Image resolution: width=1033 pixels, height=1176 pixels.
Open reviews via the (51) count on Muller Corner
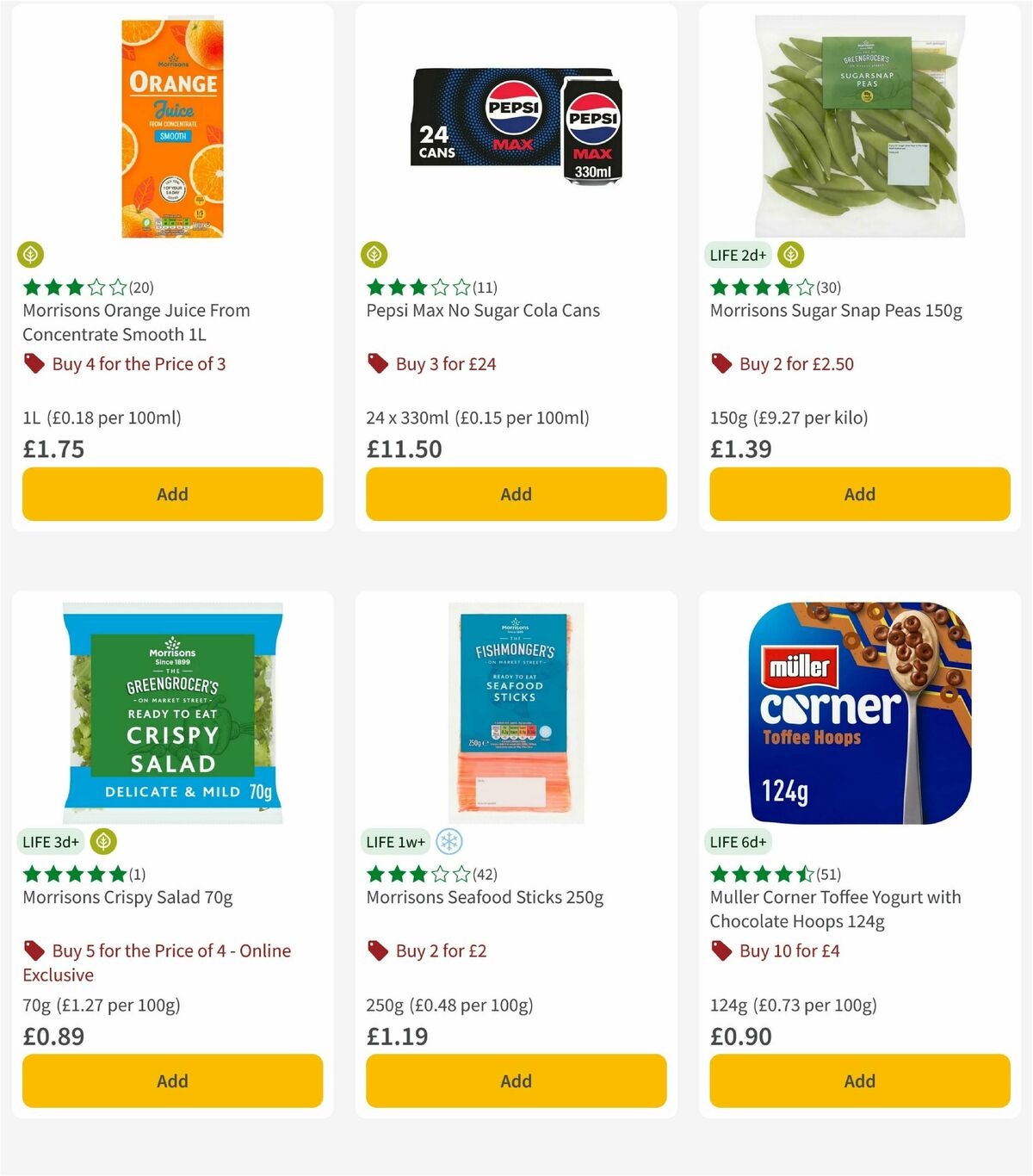(829, 874)
